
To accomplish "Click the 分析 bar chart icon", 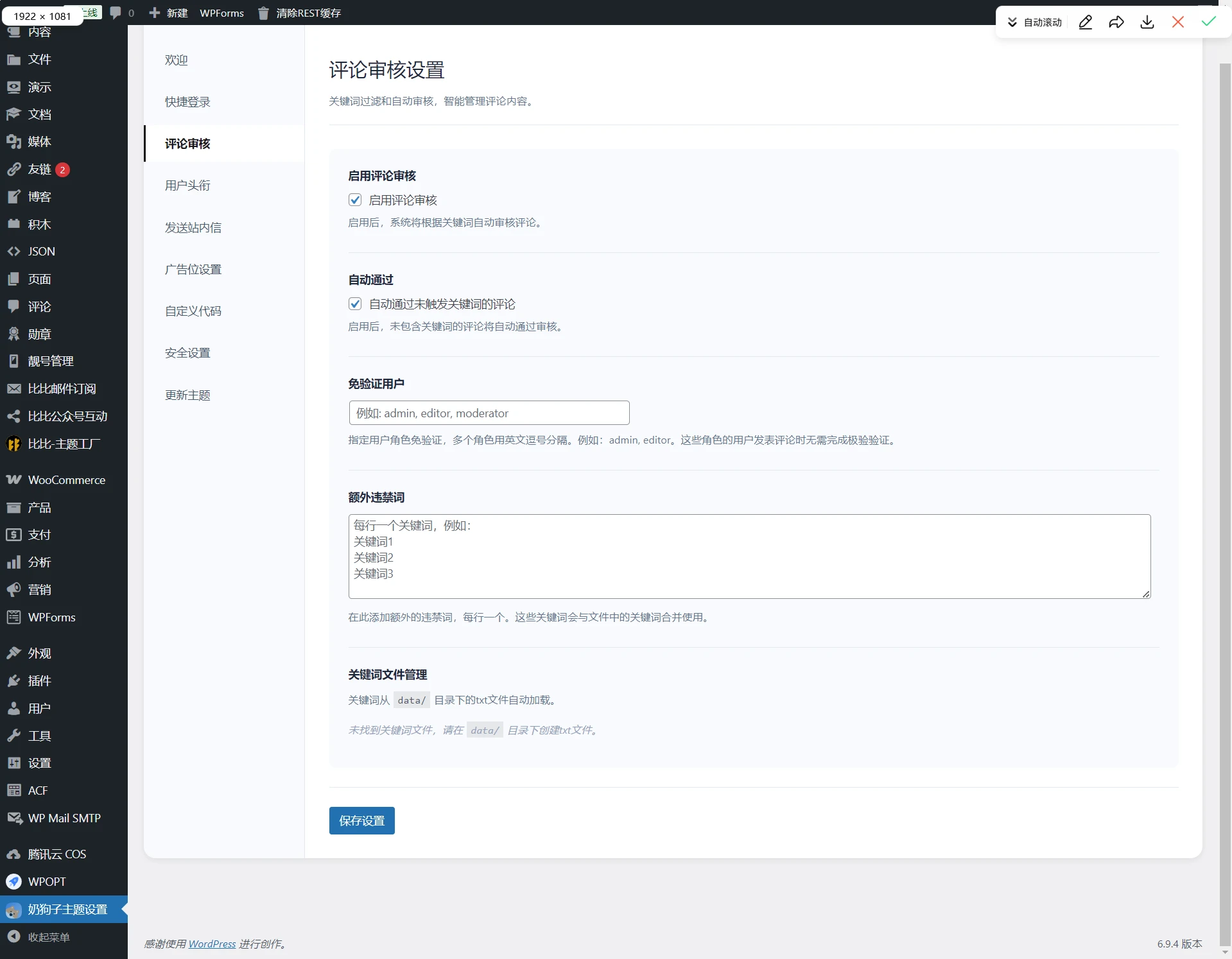I will tap(13, 562).
